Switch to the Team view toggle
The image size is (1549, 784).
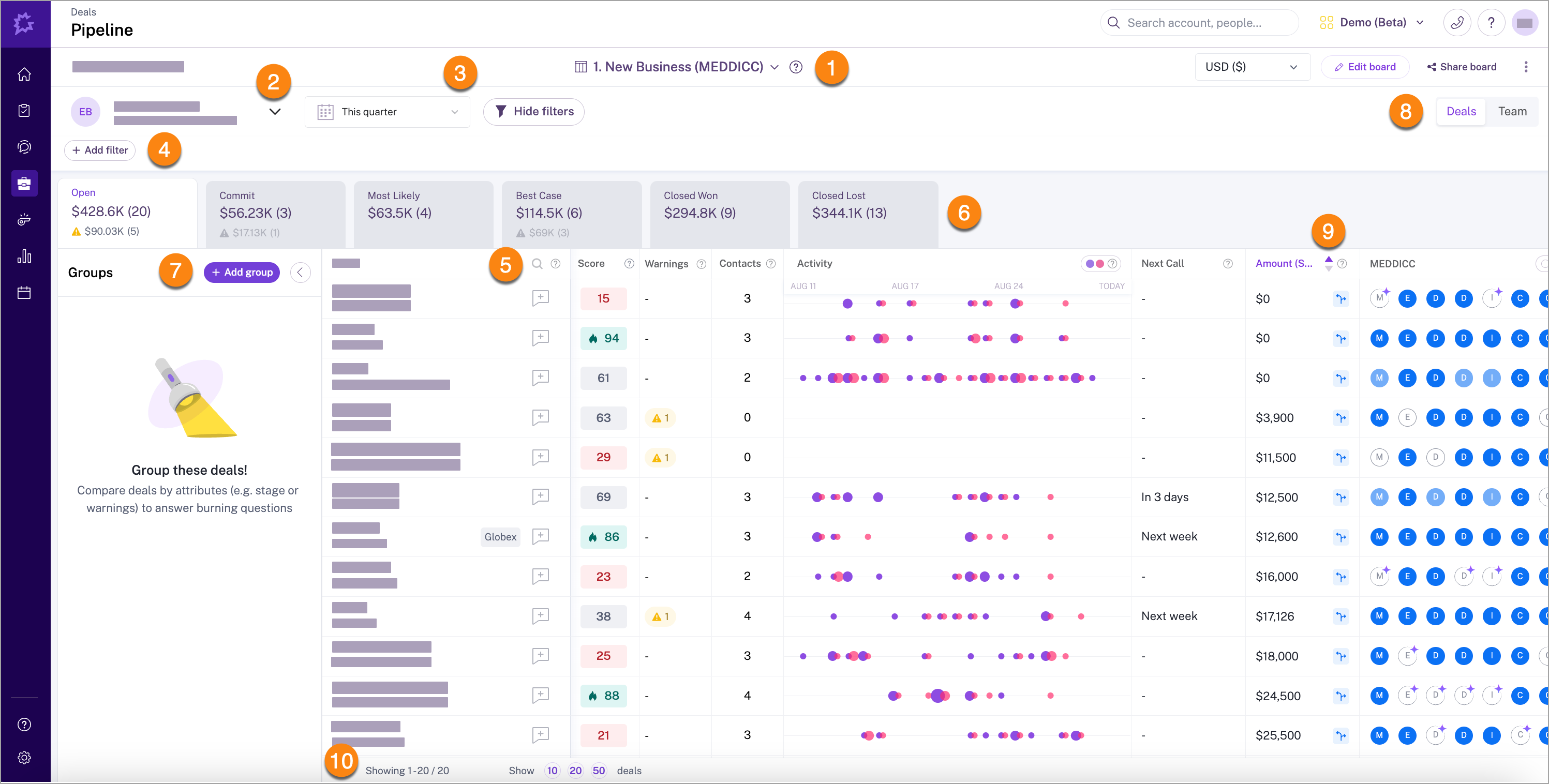tap(1512, 111)
